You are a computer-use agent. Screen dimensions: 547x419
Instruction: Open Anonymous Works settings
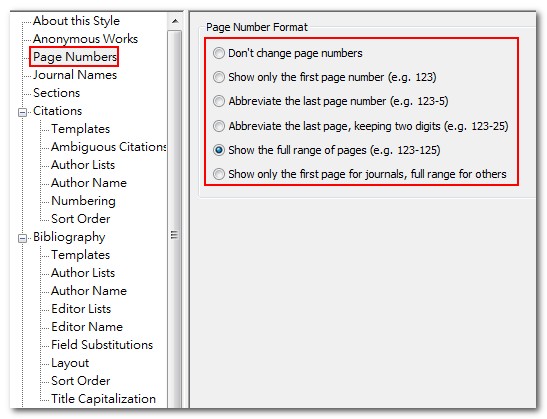coord(85,39)
